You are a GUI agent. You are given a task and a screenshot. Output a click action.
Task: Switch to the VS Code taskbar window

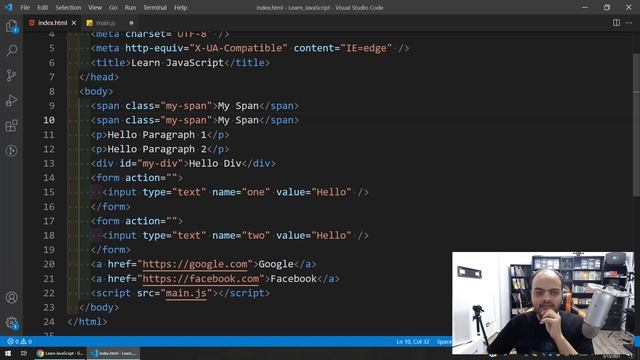point(114,353)
